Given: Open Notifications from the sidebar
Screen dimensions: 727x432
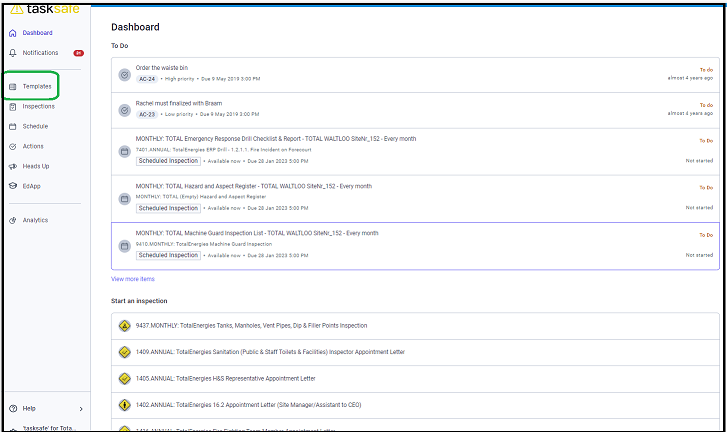Looking at the screenshot, I should [x=40, y=53].
